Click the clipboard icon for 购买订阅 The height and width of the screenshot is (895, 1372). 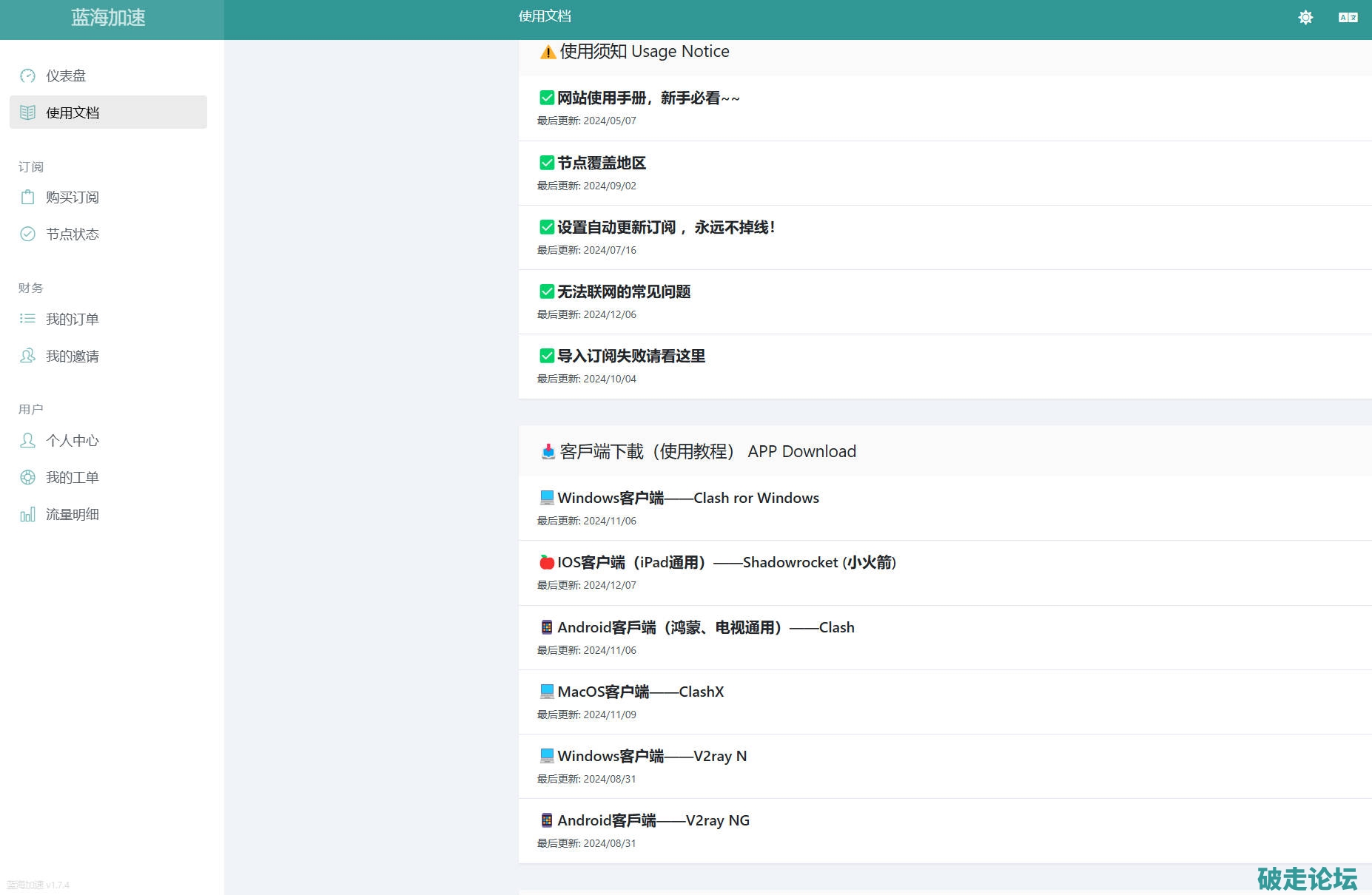tap(27, 197)
